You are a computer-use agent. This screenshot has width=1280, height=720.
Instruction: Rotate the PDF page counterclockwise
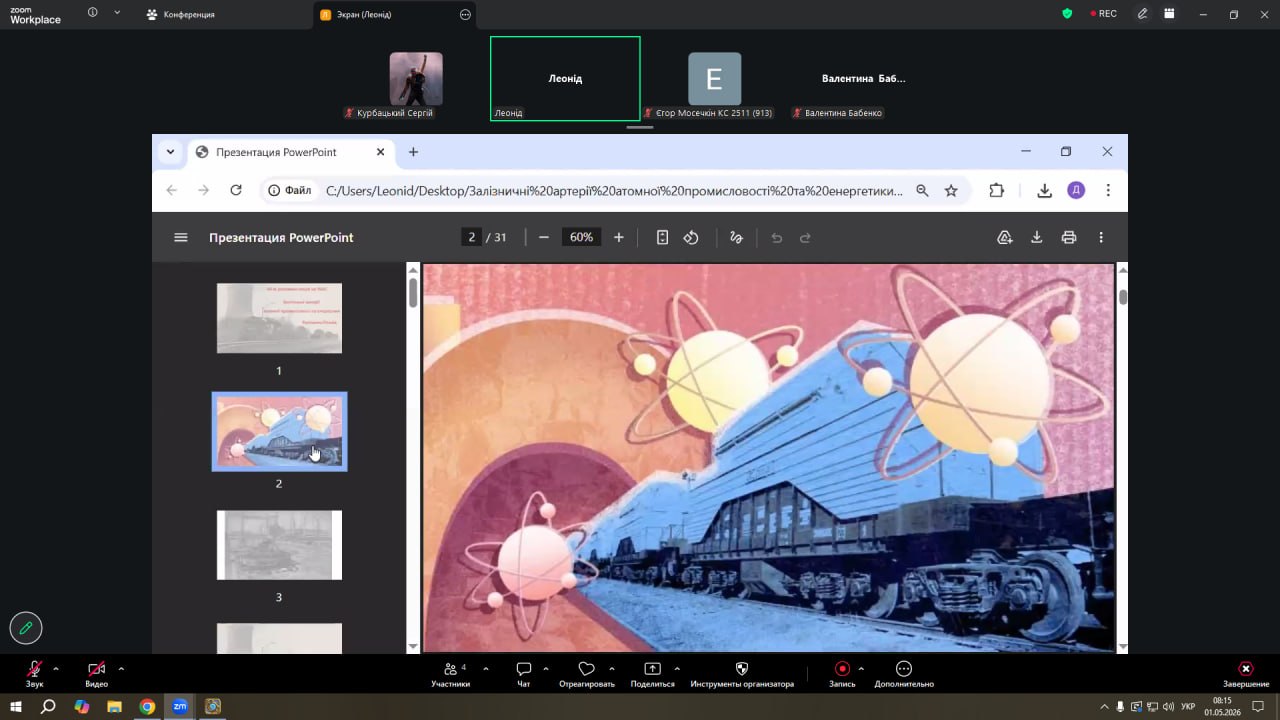(691, 238)
